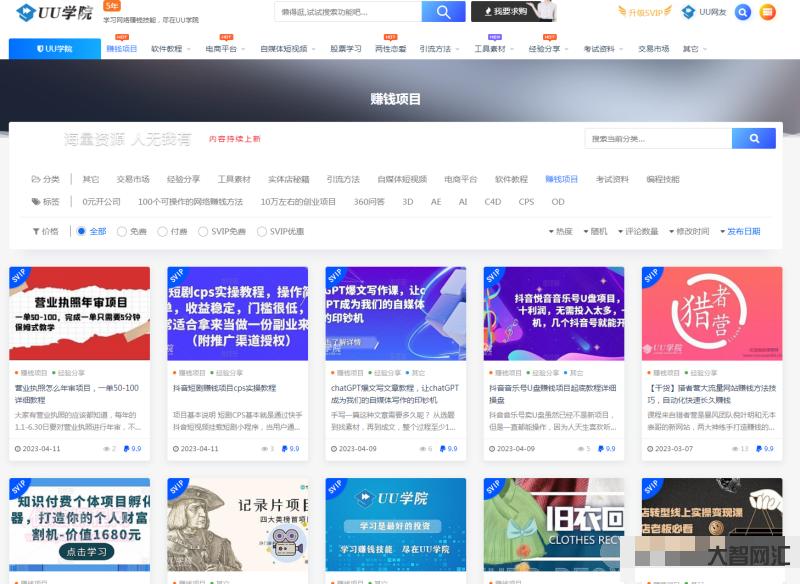Open the 短剧cps实操教程 thumbnail
Image resolution: width=800 pixels, height=584 pixels.
pos(238,313)
